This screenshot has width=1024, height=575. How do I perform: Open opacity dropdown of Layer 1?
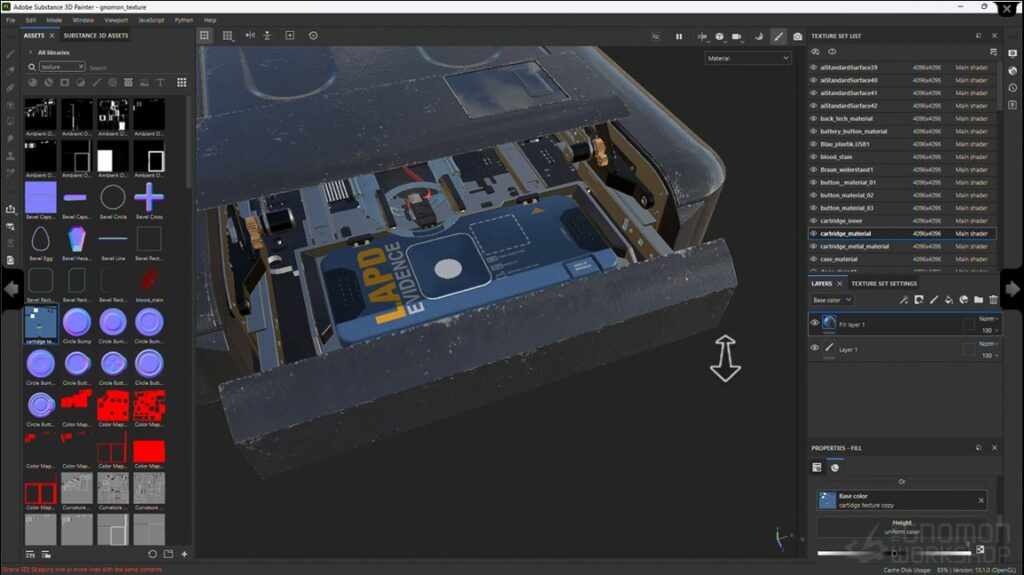click(x=990, y=355)
